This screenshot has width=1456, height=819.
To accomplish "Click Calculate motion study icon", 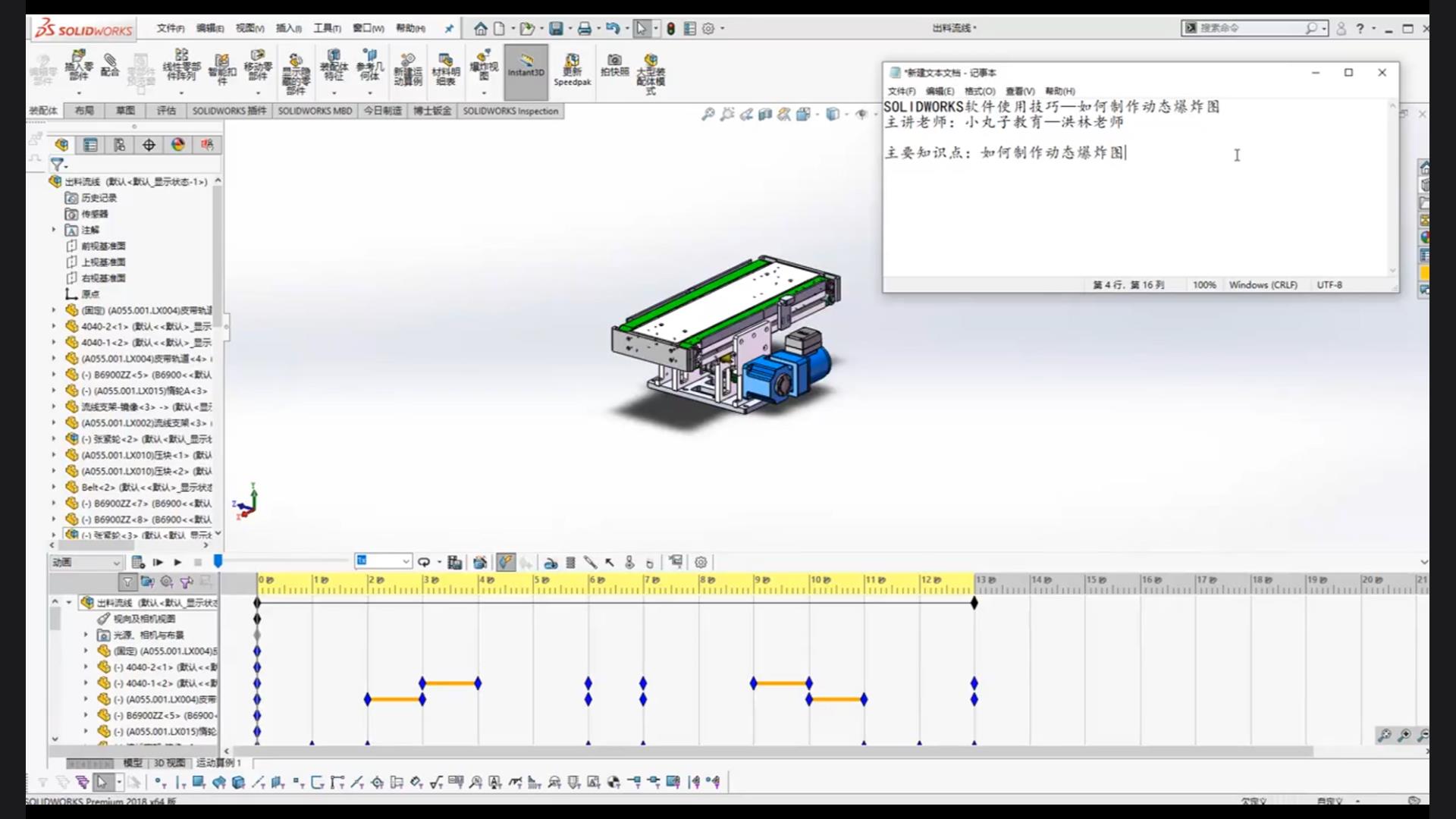I will (138, 562).
